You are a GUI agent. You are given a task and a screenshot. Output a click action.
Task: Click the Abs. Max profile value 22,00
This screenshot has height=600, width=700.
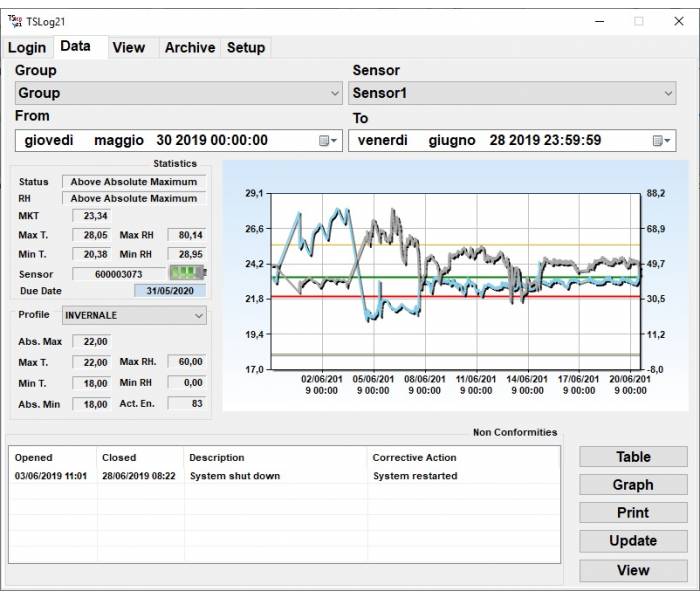coord(92,342)
